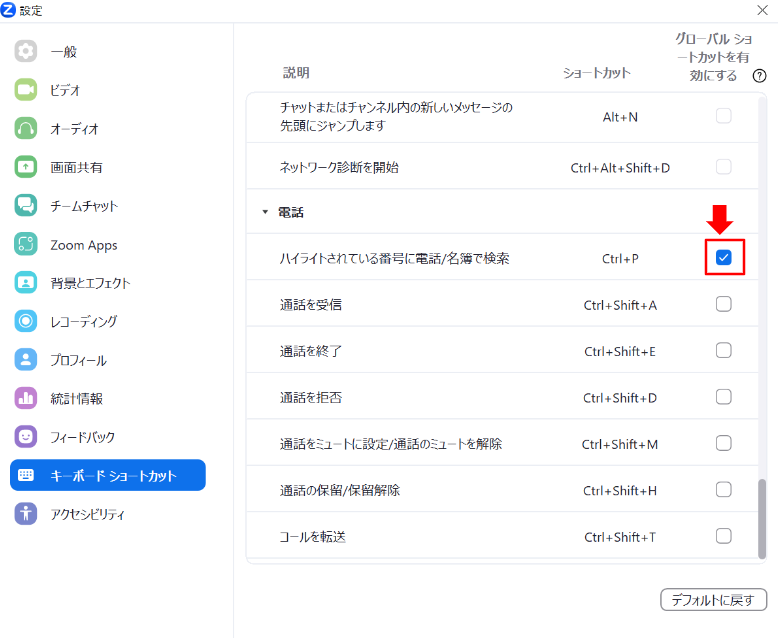Click the プロフィール person icon
778x638 pixels.
tap(26, 360)
